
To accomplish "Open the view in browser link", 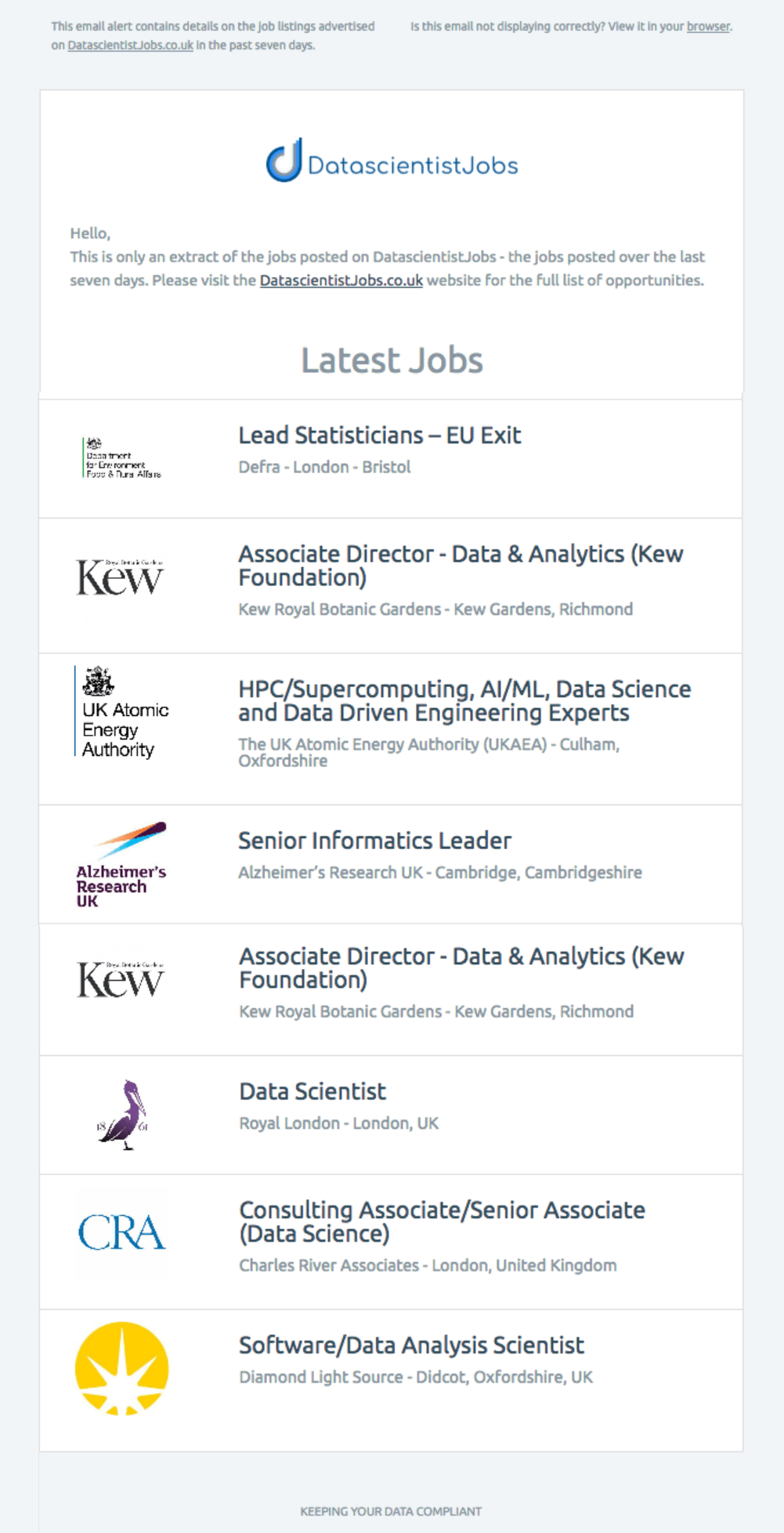I will click(708, 27).
